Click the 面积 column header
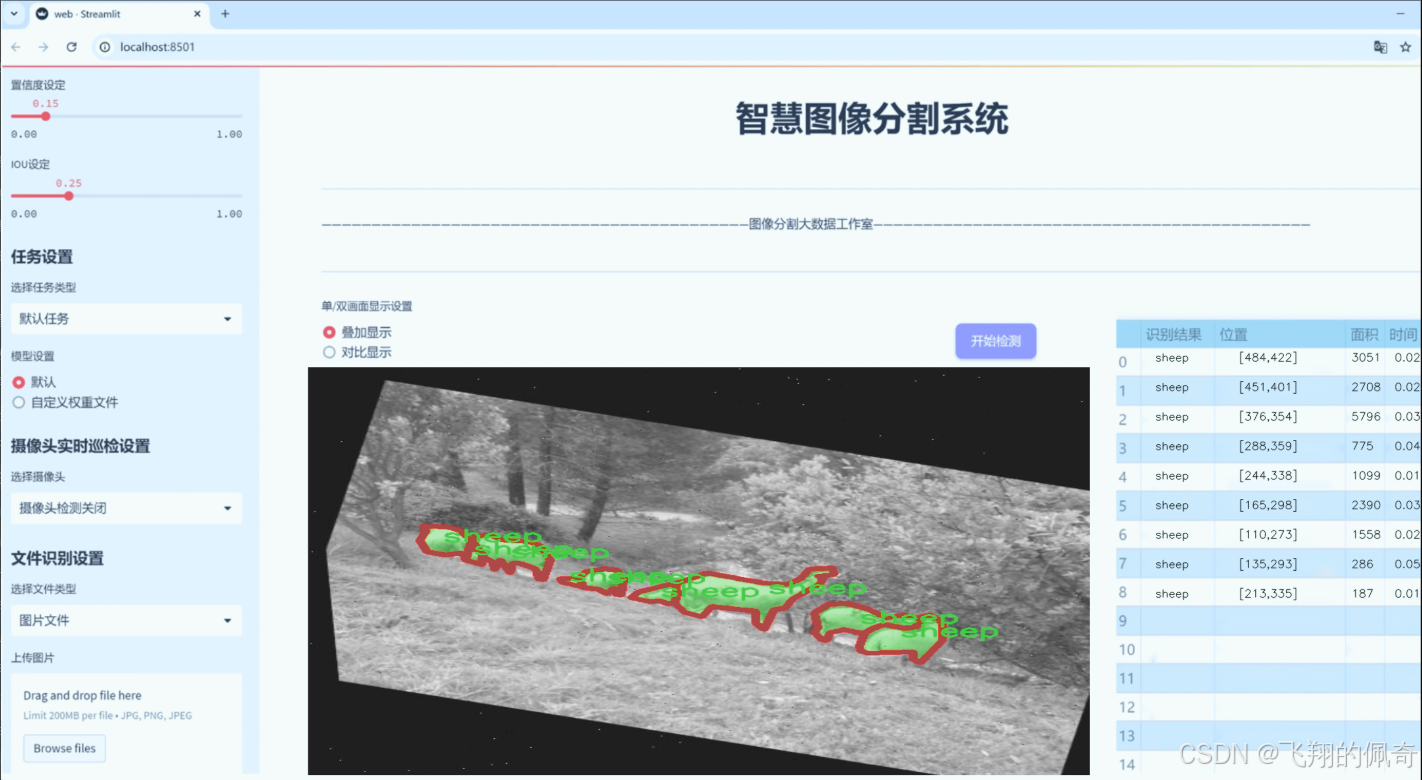1422x780 pixels. 1364,335
